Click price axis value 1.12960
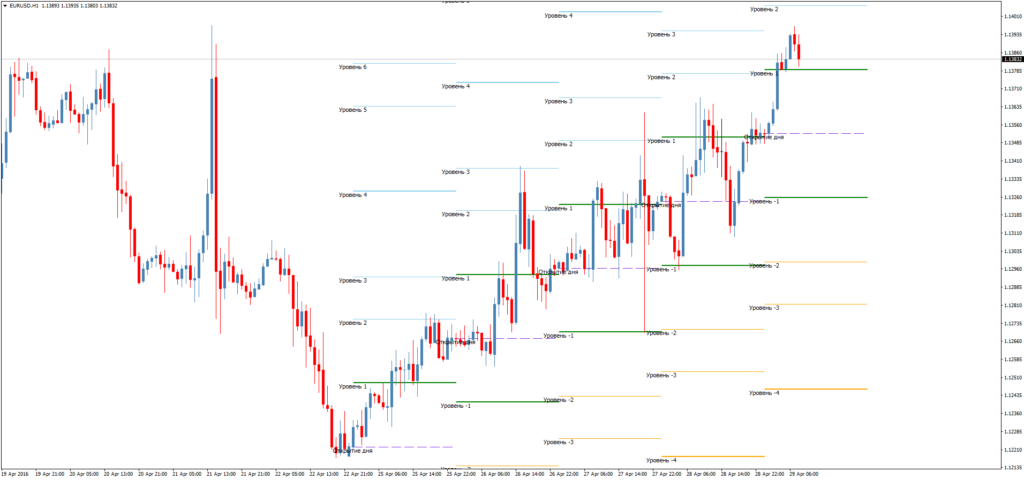 1013,269
